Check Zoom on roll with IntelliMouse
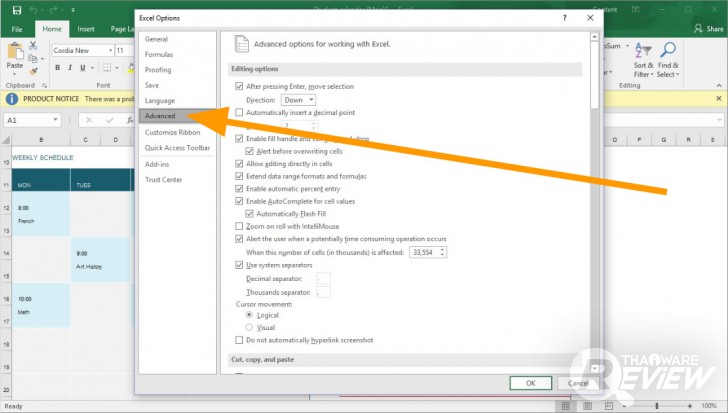Image resolution: width=728 pixels, height=413 pixels. click(x=239, y=226)
